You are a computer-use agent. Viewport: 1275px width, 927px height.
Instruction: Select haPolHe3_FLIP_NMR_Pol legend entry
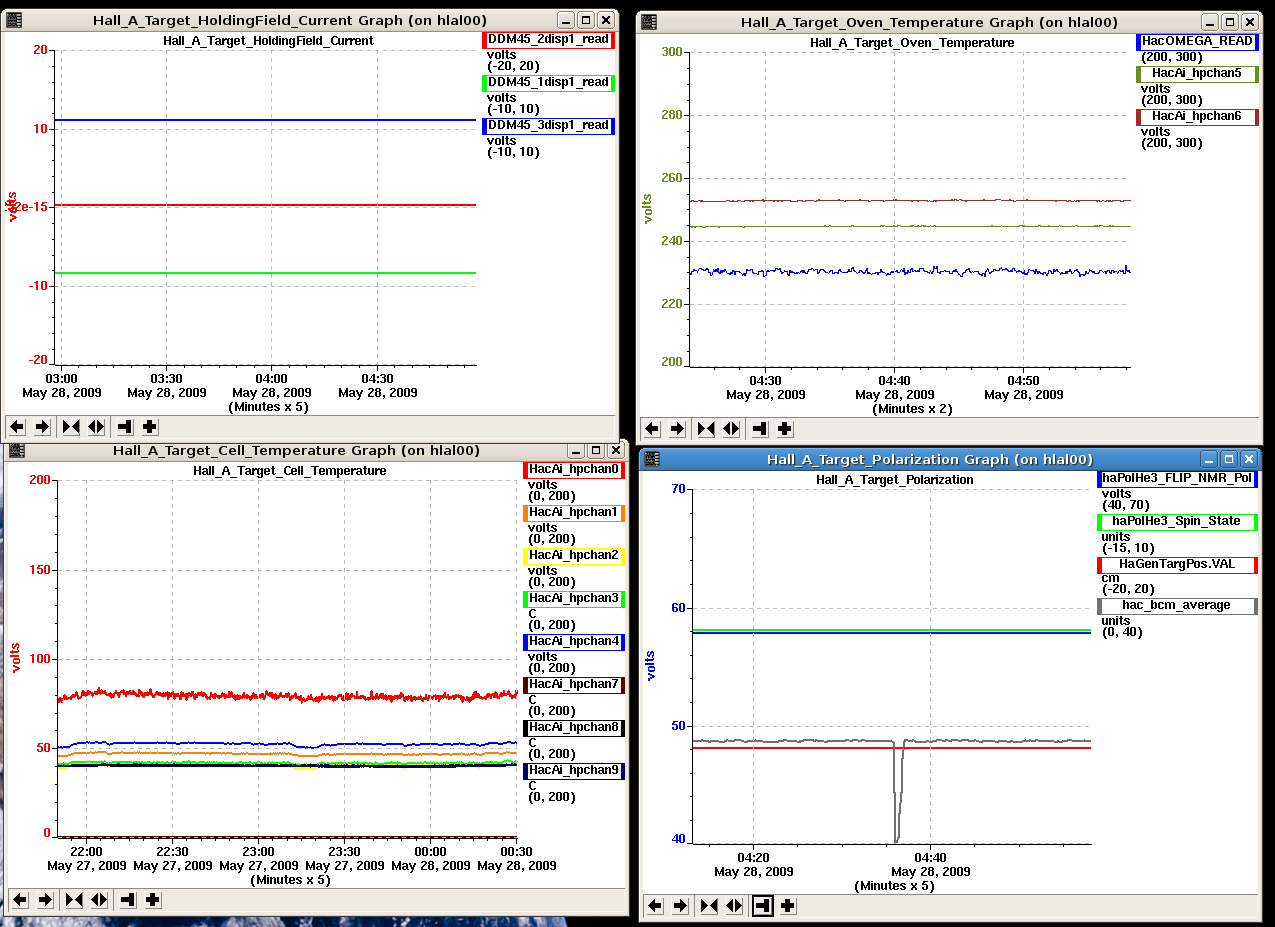[x=1177, y=479]
